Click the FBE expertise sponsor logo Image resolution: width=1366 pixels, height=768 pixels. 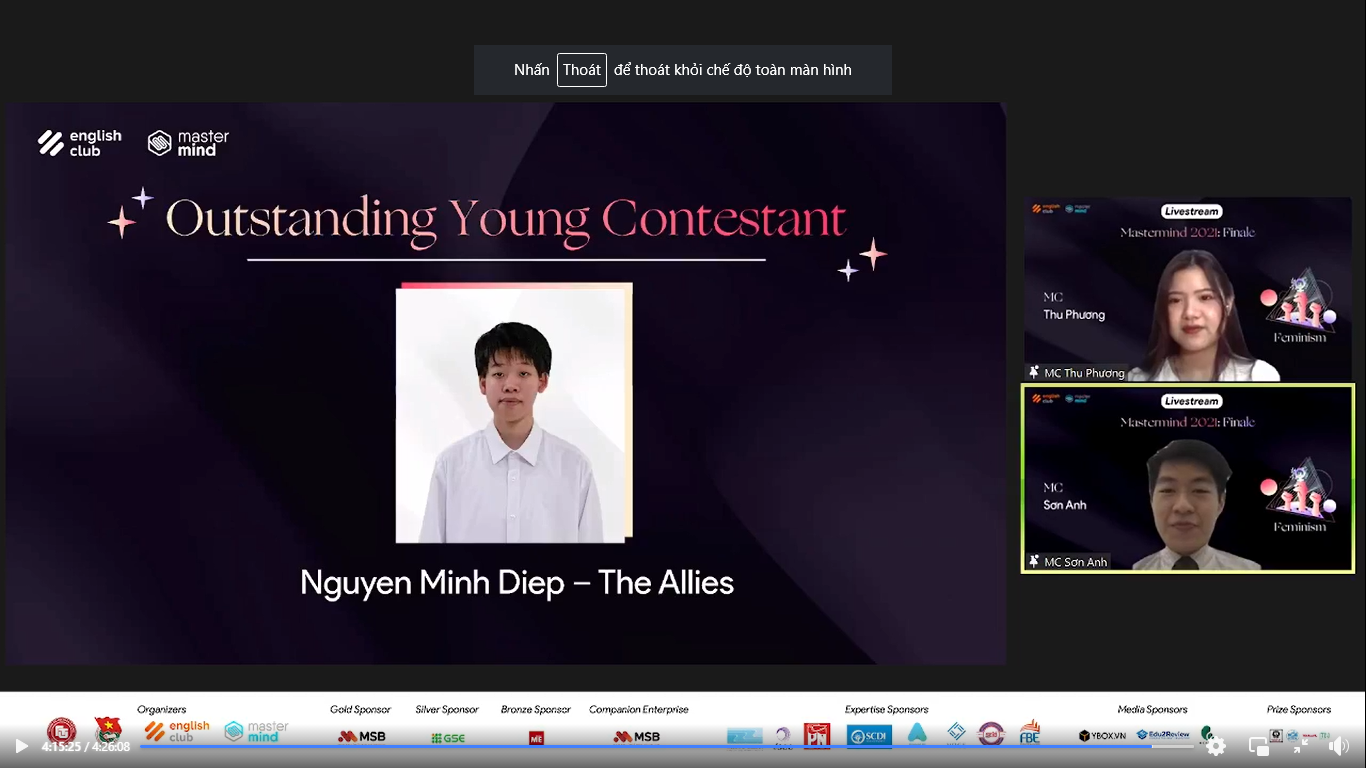1030,734
